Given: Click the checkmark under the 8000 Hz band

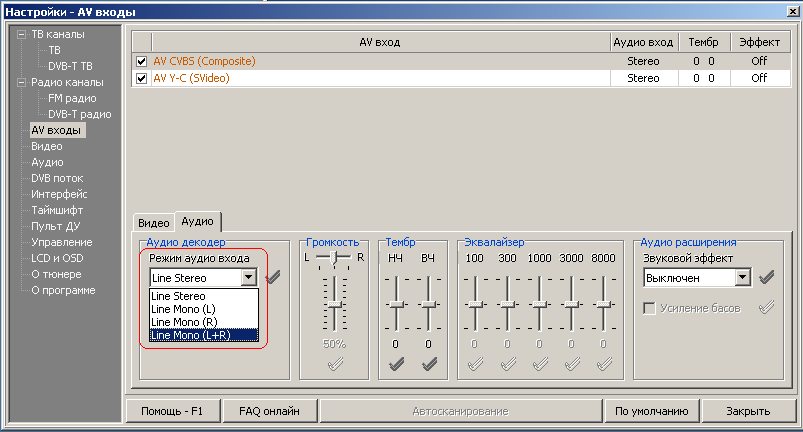Looking at the screenshot, I should coord(603,364).
